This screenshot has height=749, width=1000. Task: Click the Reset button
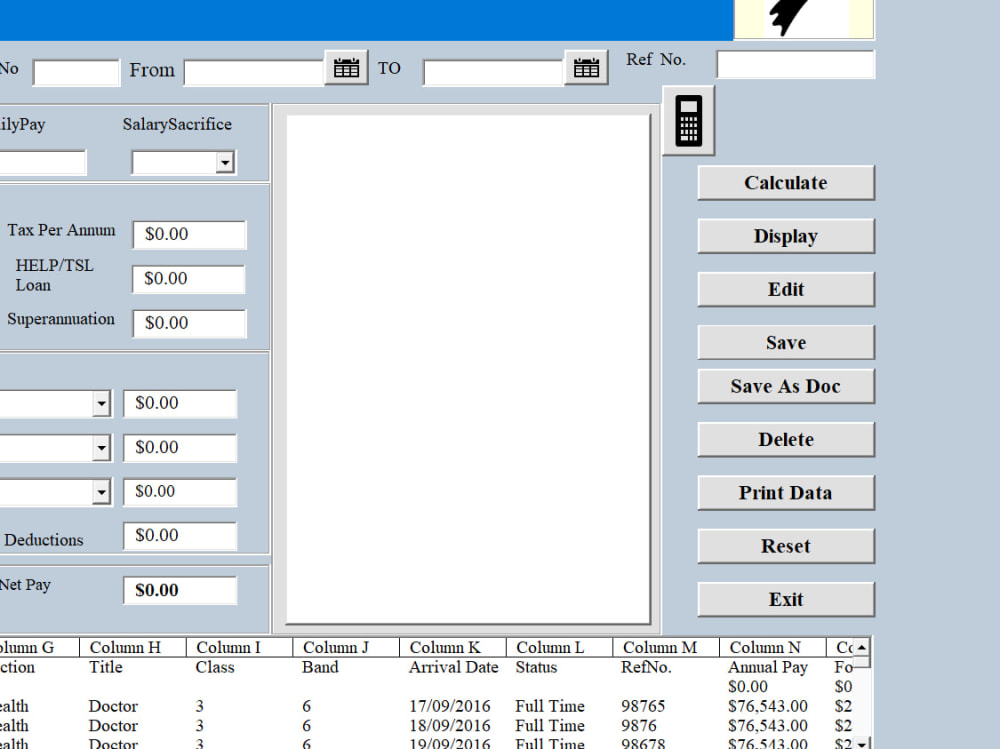(x=786, y=546)
